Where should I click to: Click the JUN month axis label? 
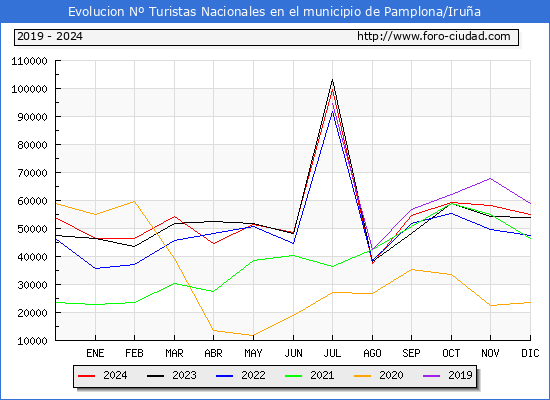293,353
